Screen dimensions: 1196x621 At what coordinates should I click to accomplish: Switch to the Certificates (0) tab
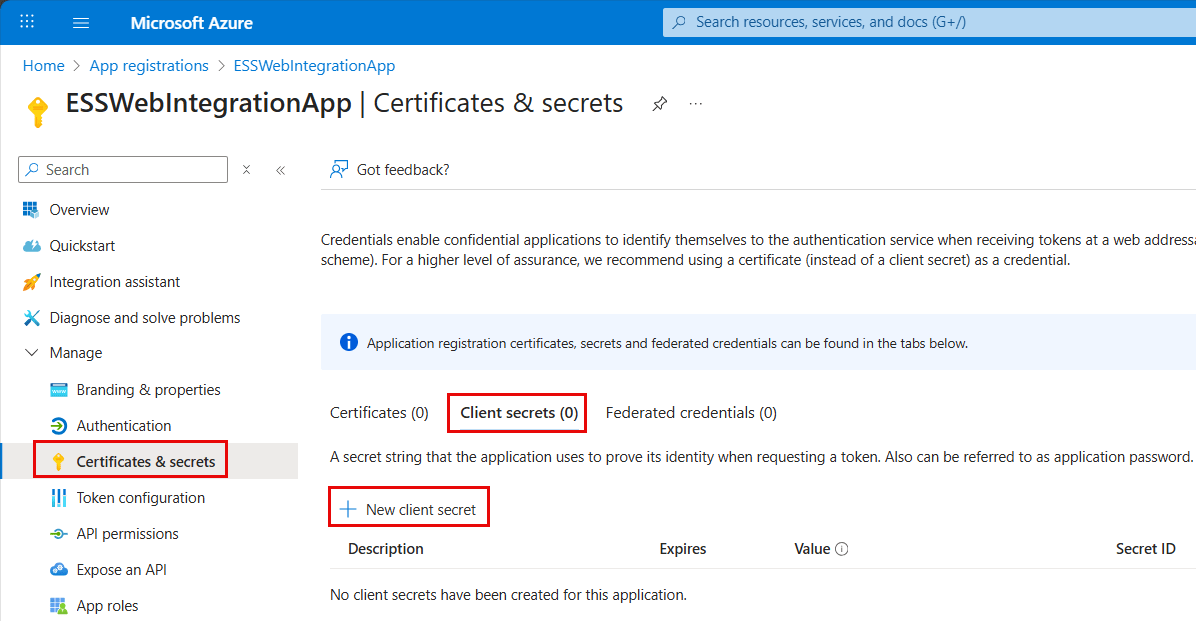click(x=379, y=413)
